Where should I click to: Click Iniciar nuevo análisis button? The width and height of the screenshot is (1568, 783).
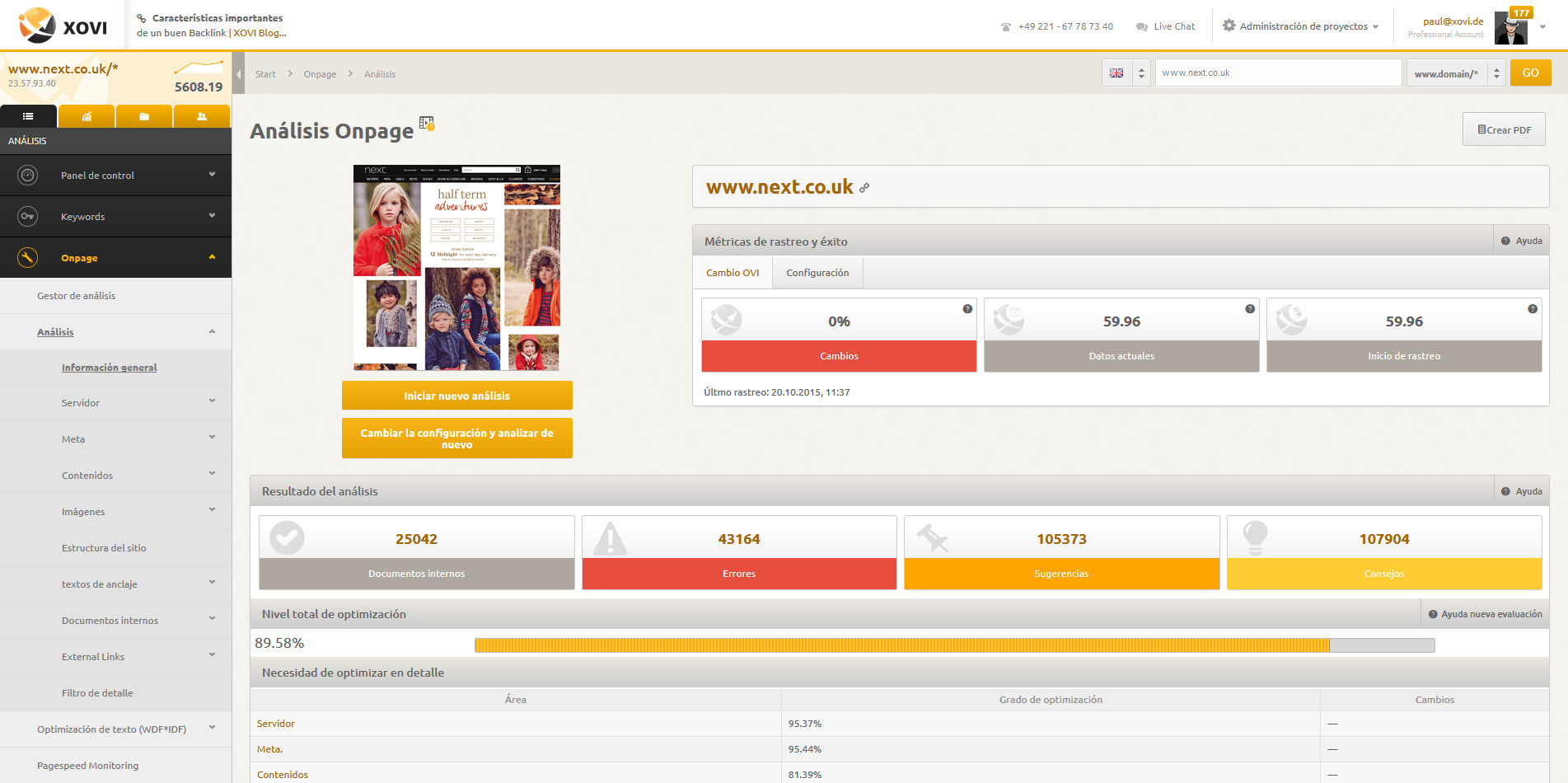pyautogui.click(x=456, y=396)
